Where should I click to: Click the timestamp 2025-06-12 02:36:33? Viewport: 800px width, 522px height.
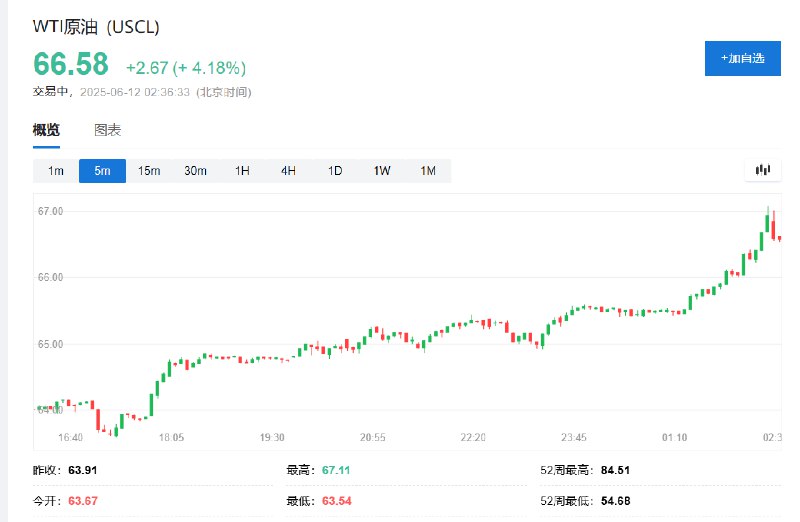[135, 92]
